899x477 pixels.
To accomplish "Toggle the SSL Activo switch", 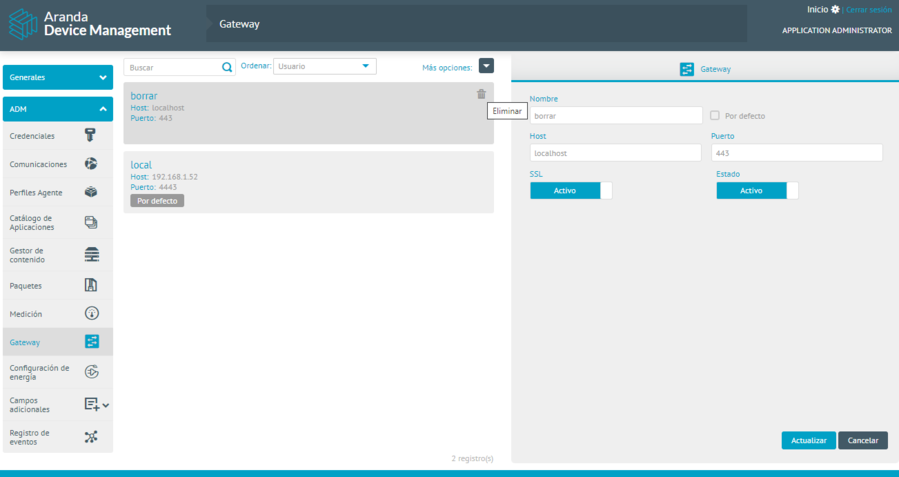I will point(570,191).
